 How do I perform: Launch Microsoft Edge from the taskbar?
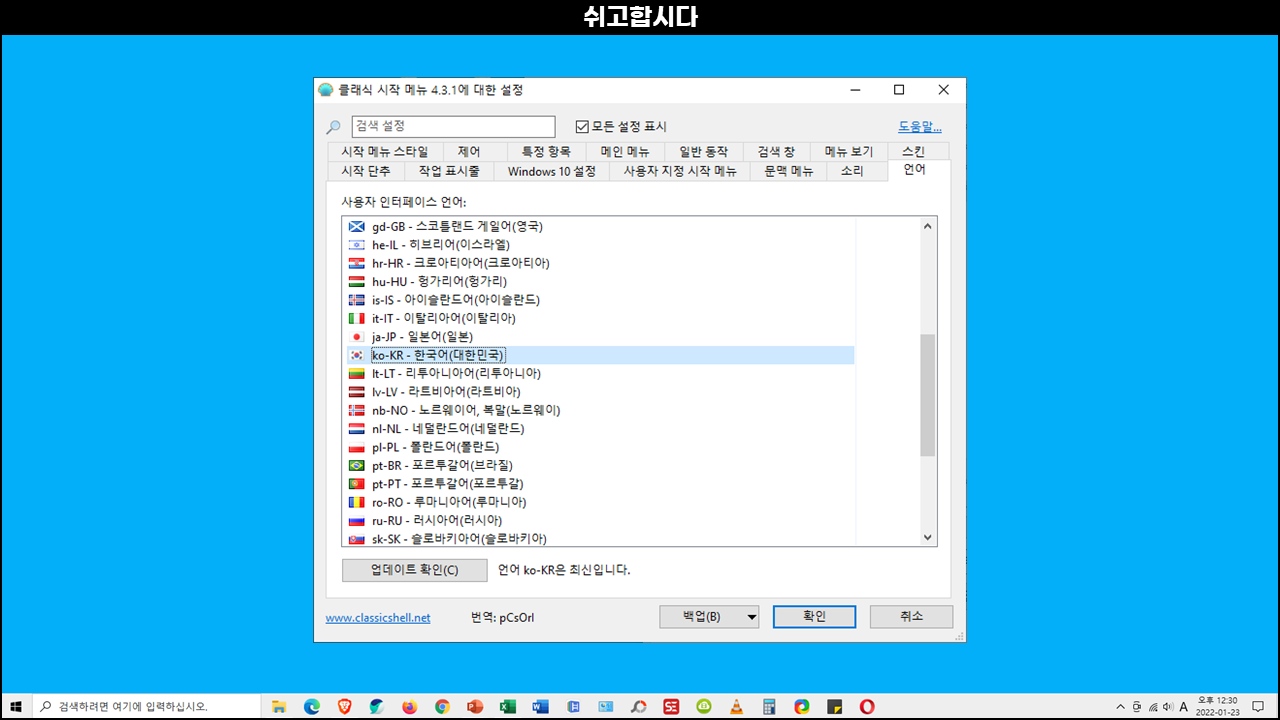(x=311, y=706)
